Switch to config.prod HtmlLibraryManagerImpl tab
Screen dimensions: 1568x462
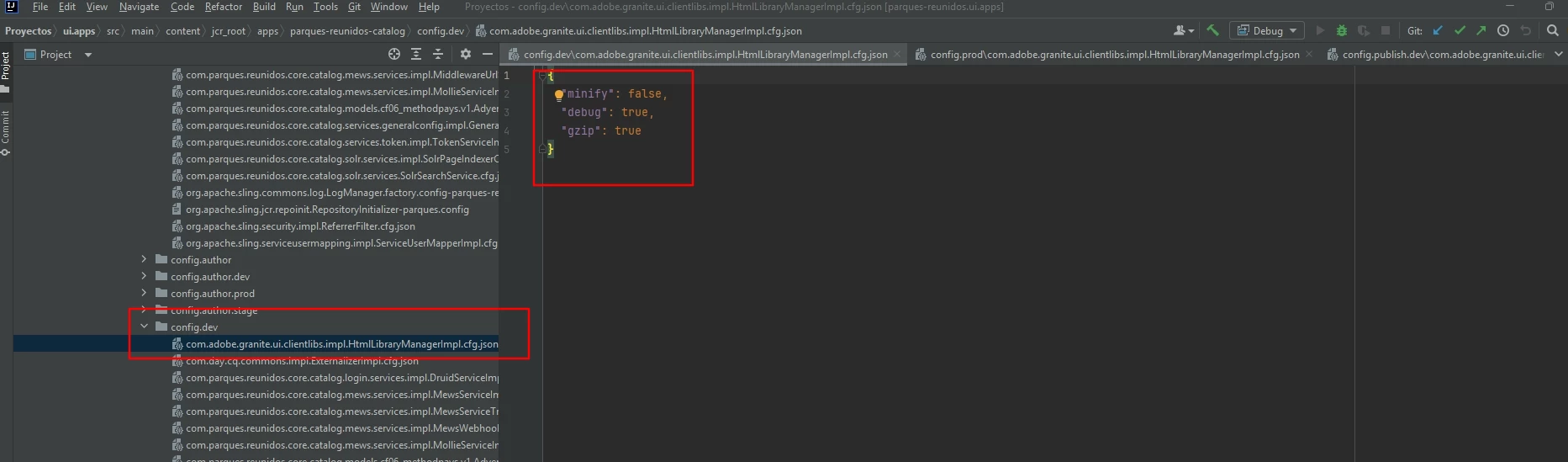(1115, 55)
